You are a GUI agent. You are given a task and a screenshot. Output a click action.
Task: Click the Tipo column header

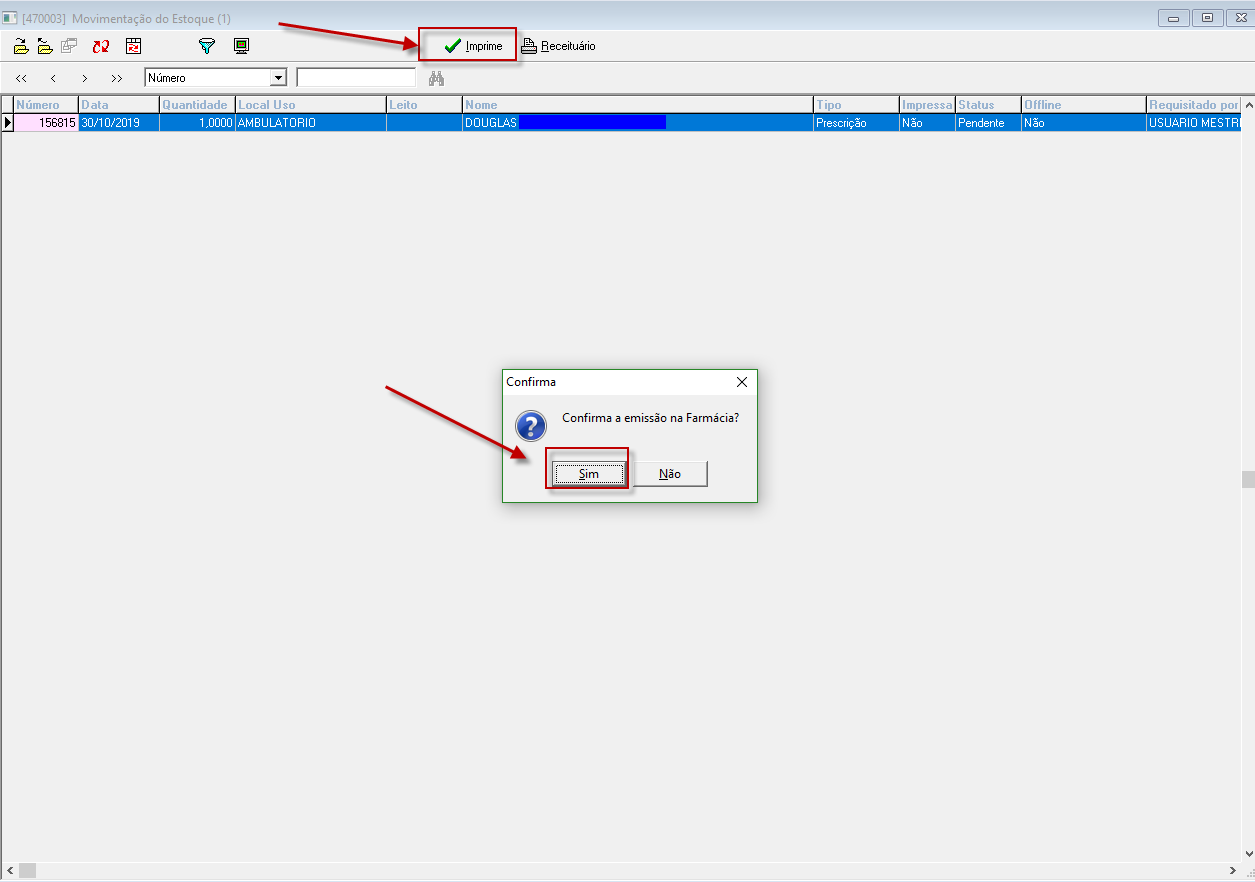[857, 105]
